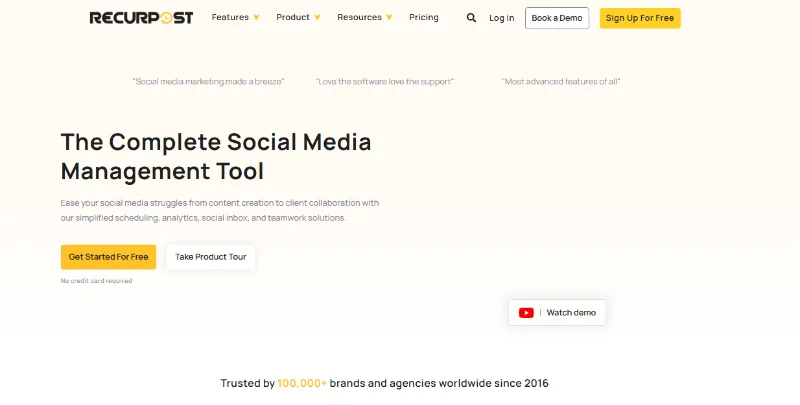Image resolution: width=800 pixels, height=405 pixels.
Task: Click the Take Product Tour button
Action: coord(210,257)
